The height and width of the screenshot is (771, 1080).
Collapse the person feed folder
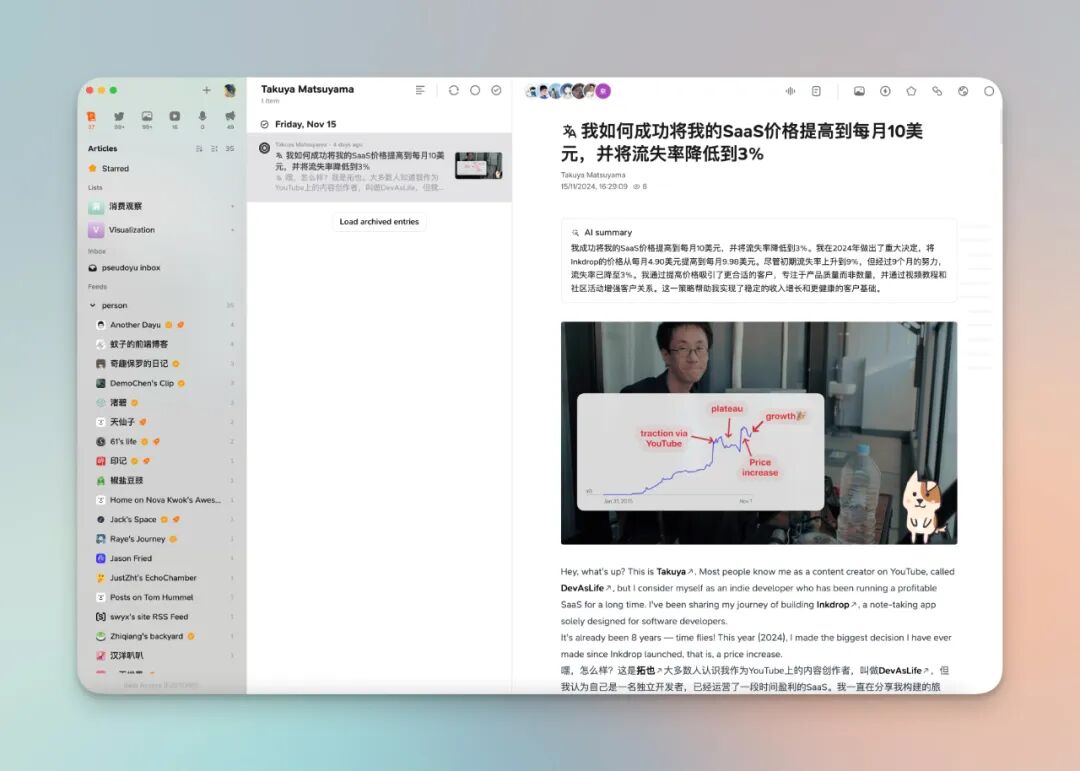(x=92, y=305)
